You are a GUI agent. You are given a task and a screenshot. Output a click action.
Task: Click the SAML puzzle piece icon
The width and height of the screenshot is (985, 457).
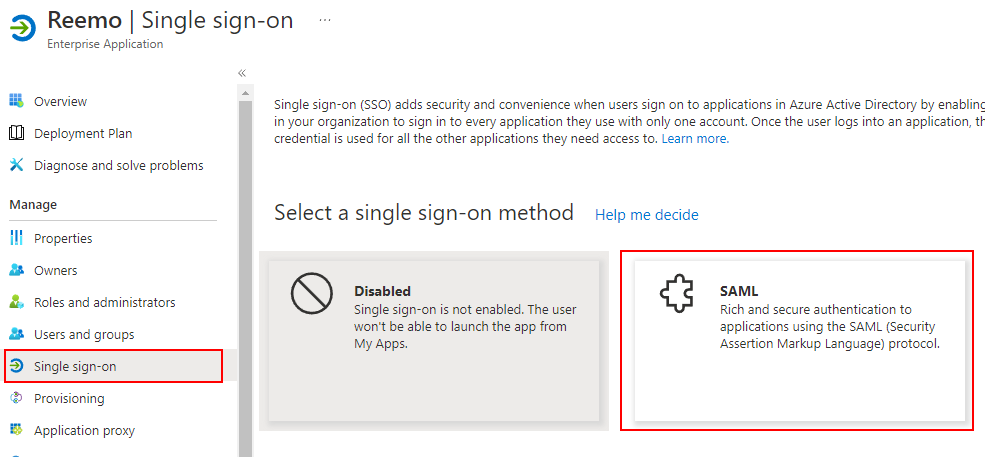pos(677,295)
